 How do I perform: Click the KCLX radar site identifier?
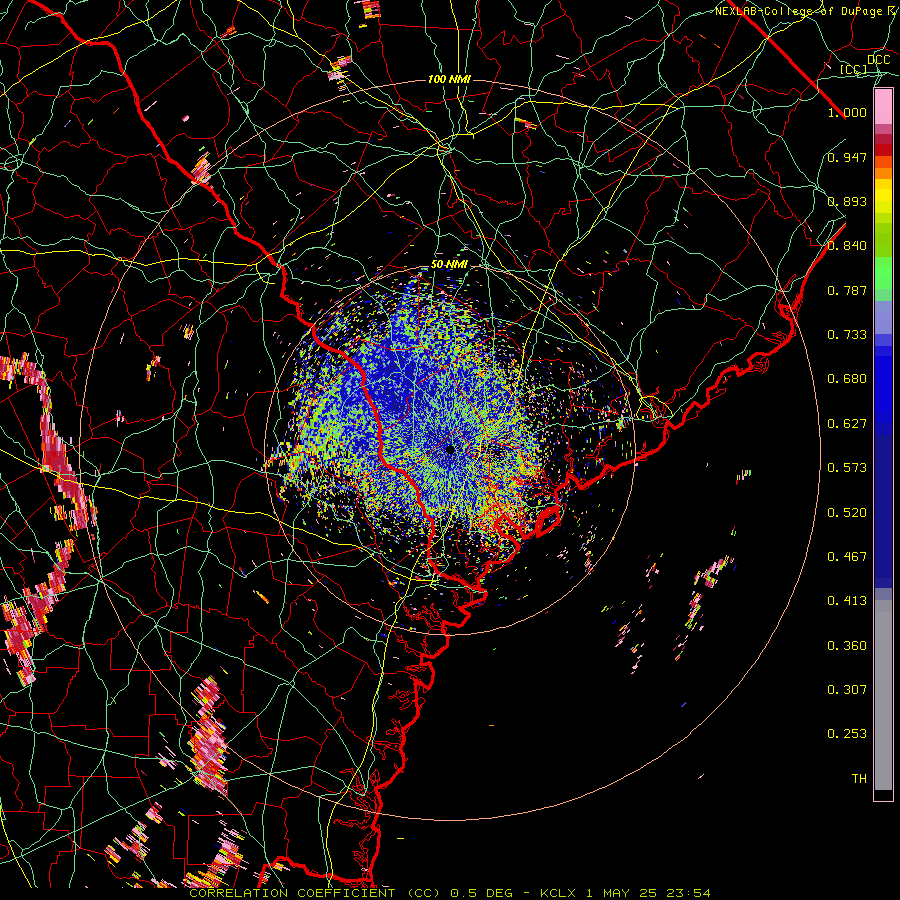coord(557,893)
